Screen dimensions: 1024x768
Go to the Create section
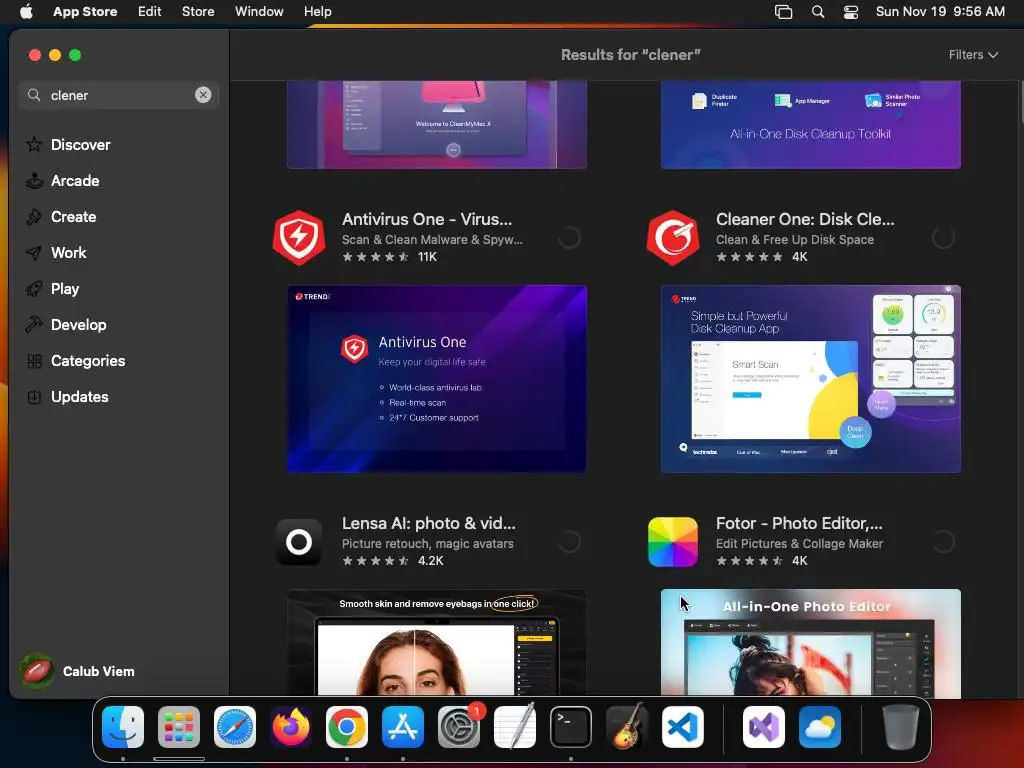click(x=61, y=216)
